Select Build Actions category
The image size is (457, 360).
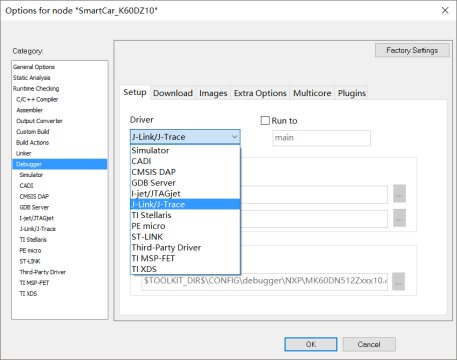[x=32, y=143]
